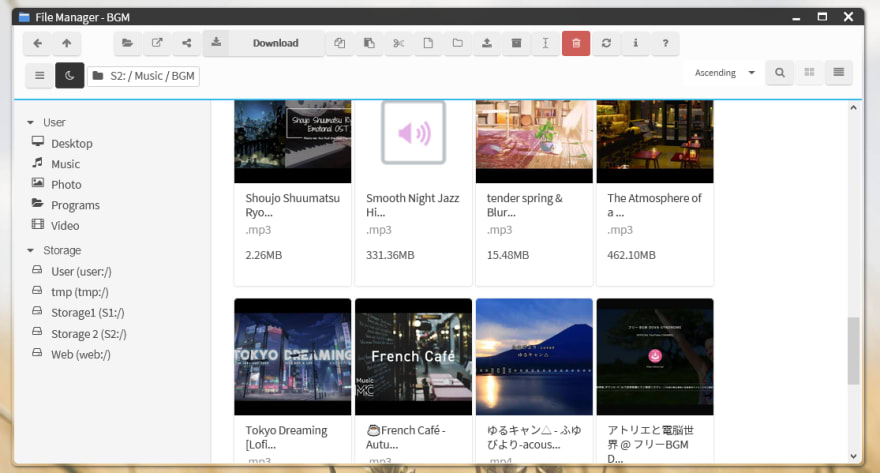Click file name Smooth Night Jazz Hi...
The image size is (880, 473).
pyautogui.click(x=412, y=205)
